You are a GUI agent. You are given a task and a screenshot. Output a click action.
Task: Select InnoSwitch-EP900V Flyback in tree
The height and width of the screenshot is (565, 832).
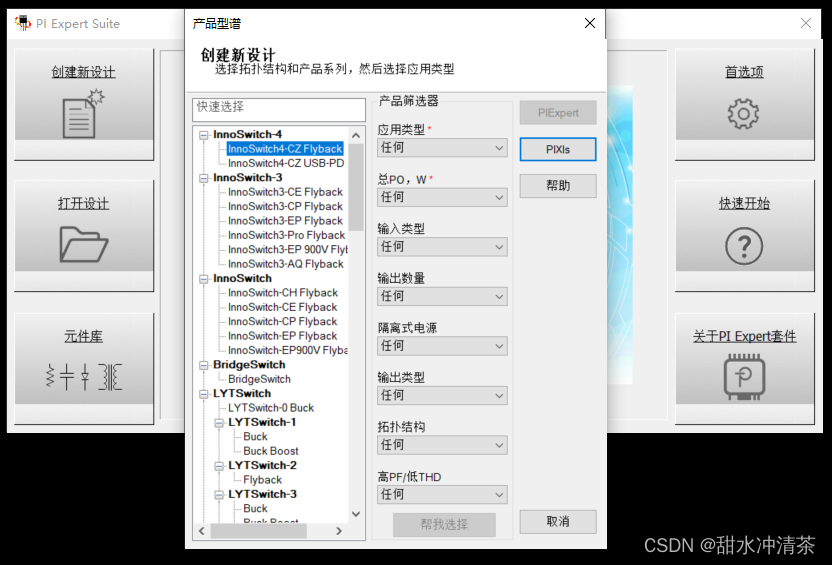click(x=288, y=350)
